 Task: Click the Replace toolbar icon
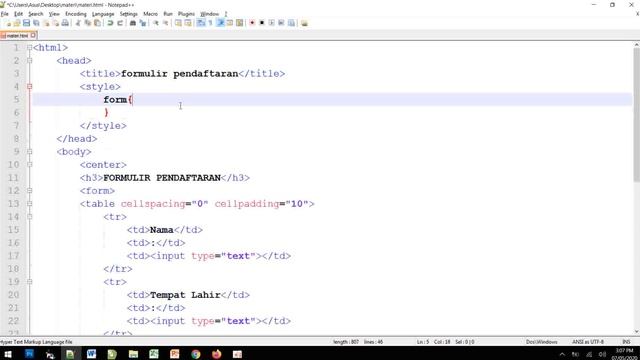(x=143, y=23)
